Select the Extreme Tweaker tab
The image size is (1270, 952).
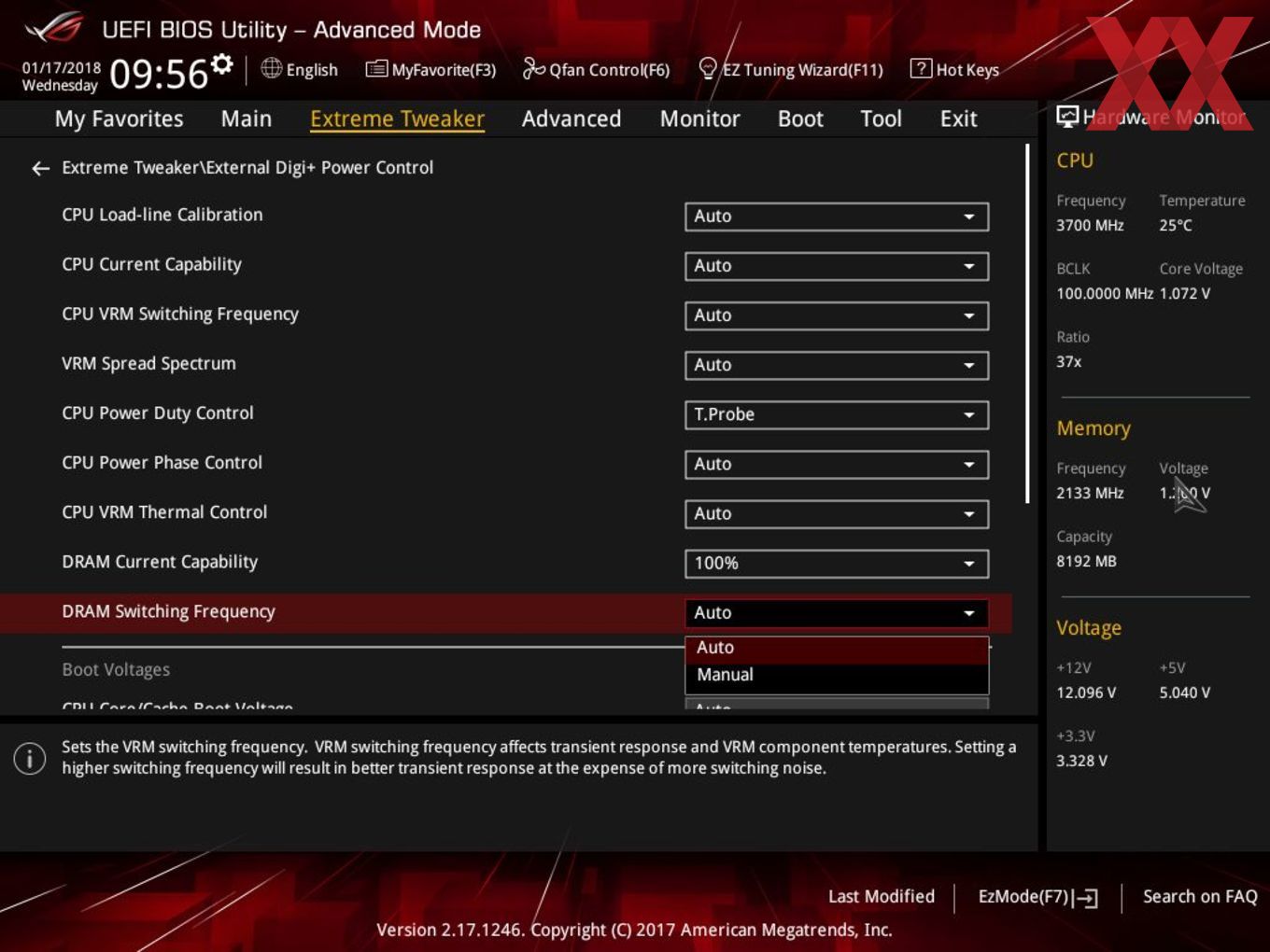397,119
